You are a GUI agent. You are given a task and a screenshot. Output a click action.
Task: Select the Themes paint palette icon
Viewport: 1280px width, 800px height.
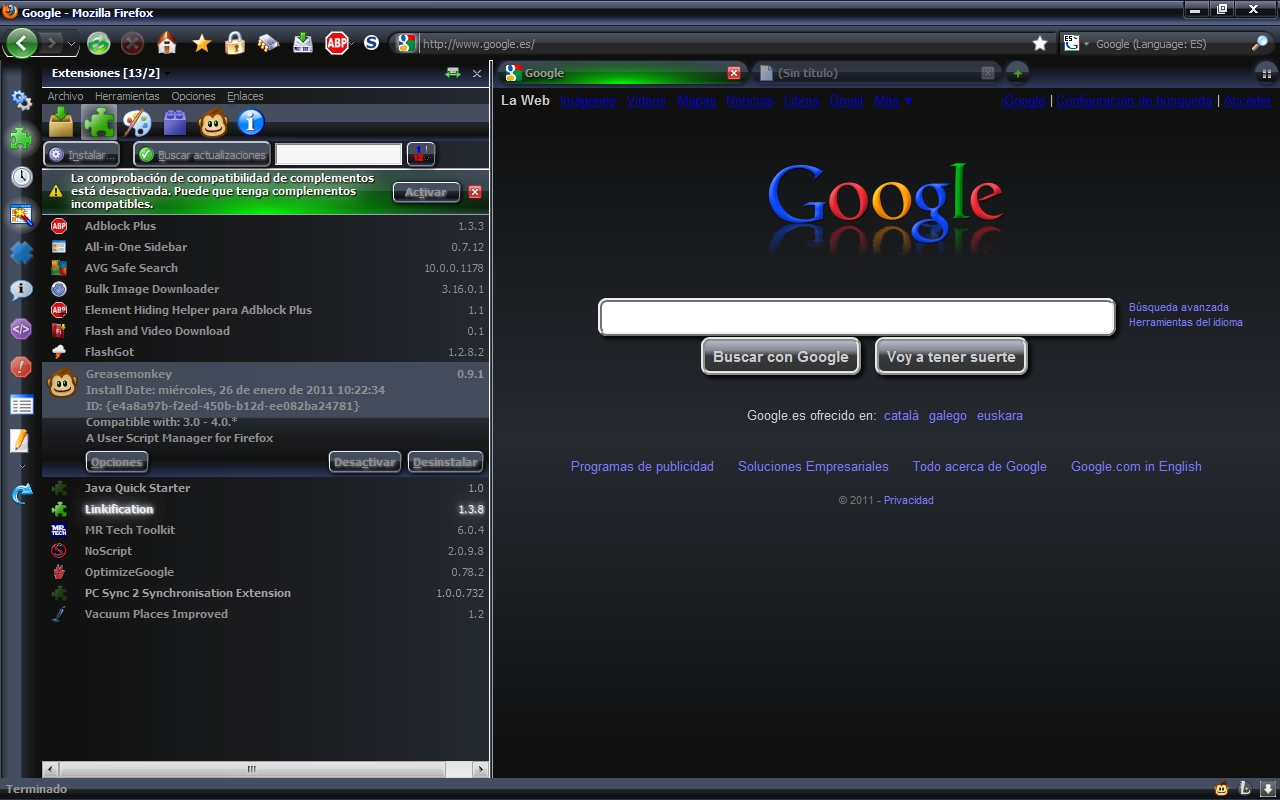click(x=137, y=122)
